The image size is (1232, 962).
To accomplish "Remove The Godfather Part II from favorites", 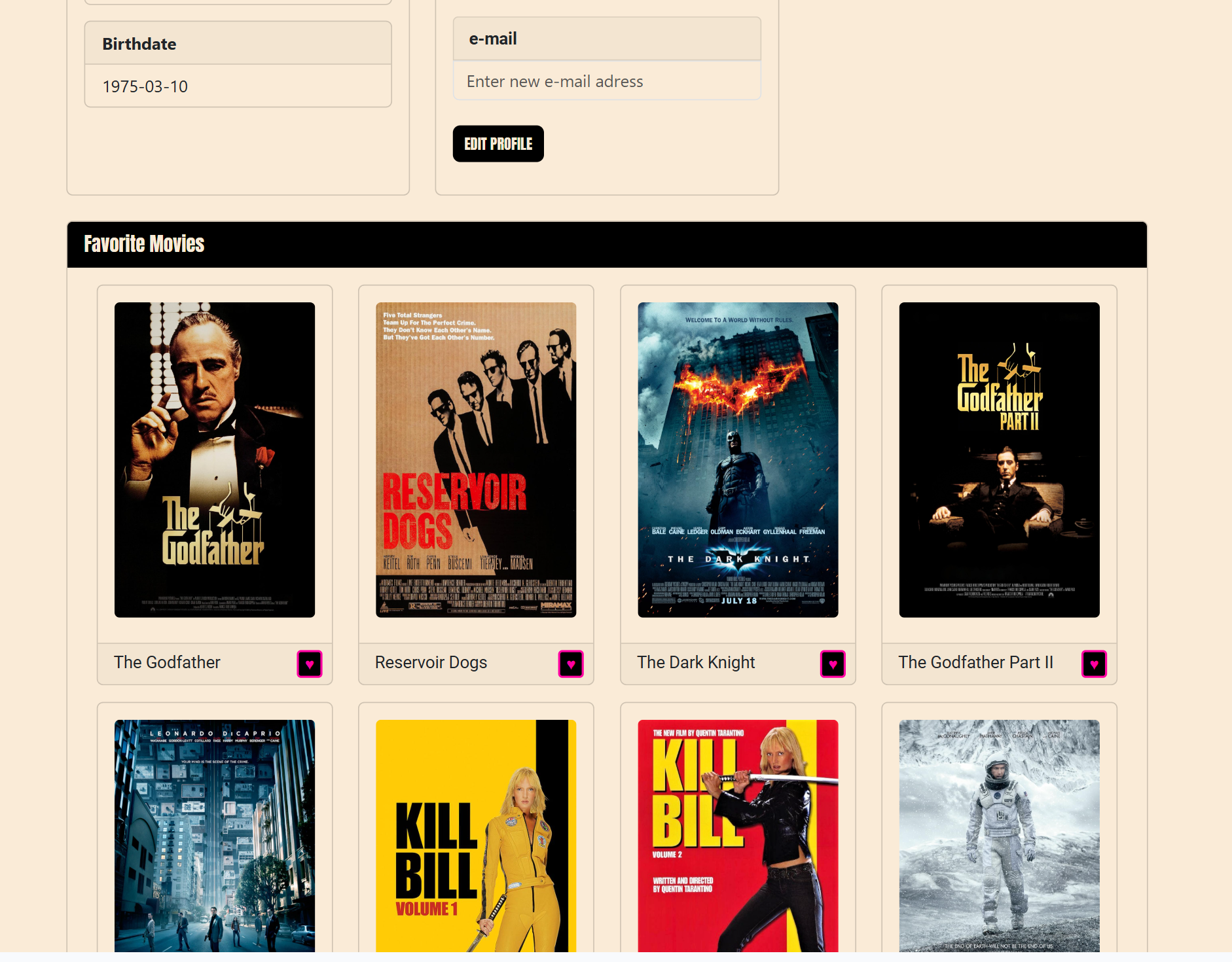I will point(1094,664).
